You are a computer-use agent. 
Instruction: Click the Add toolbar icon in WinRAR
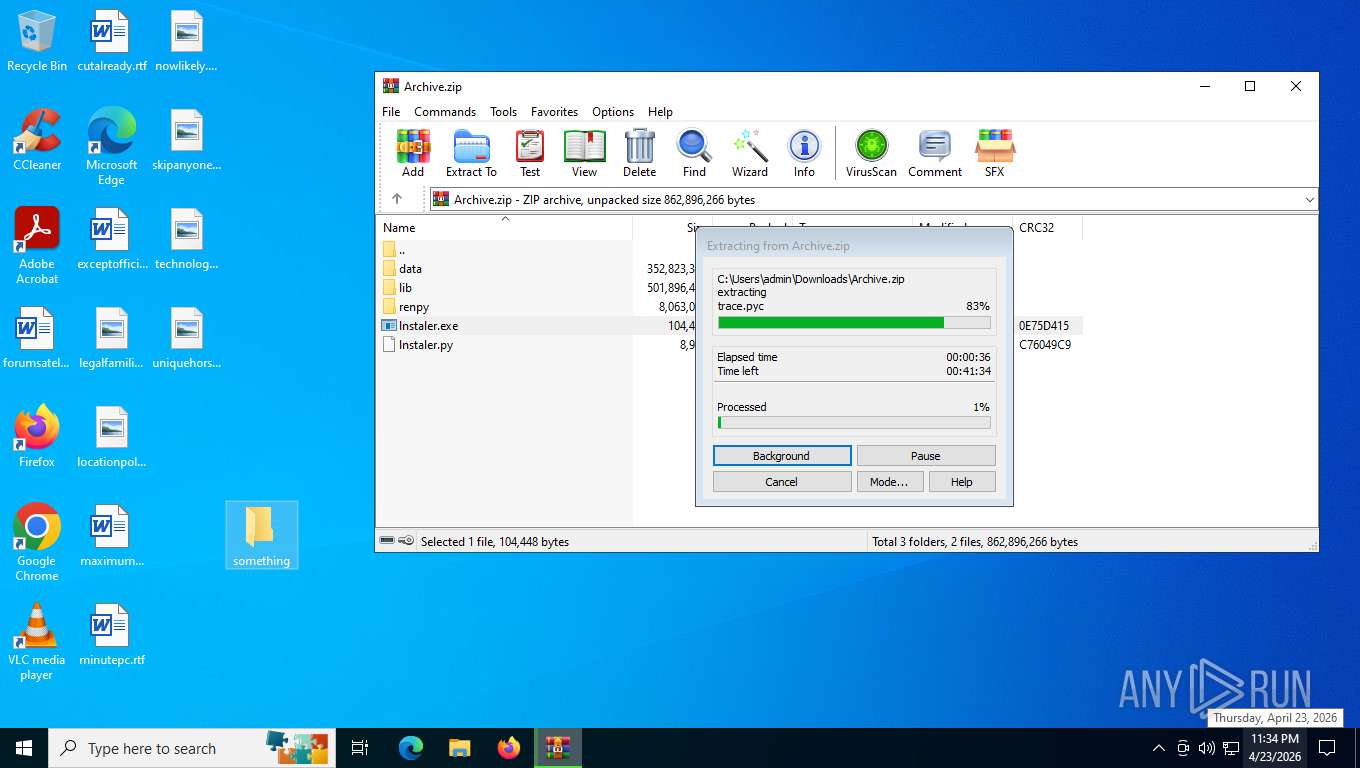click(x=413, y=153)
